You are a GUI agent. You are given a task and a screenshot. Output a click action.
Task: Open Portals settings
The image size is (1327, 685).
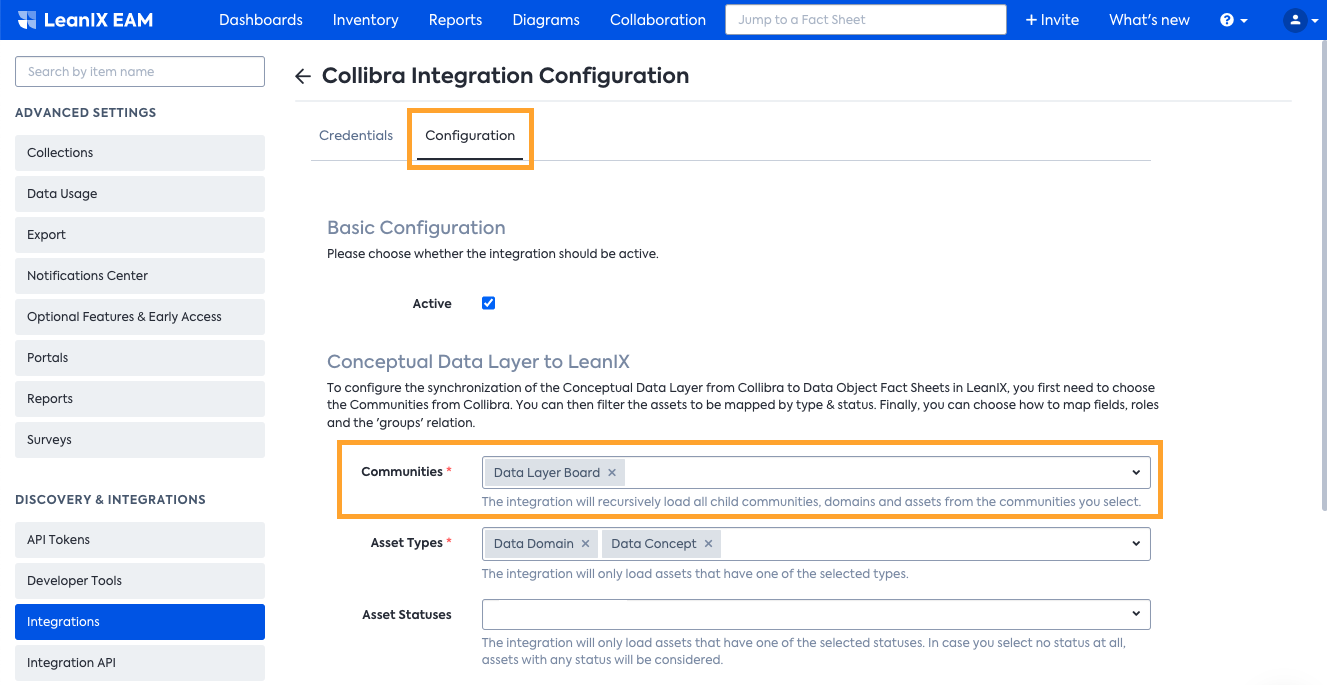click(x=140, y=358)
